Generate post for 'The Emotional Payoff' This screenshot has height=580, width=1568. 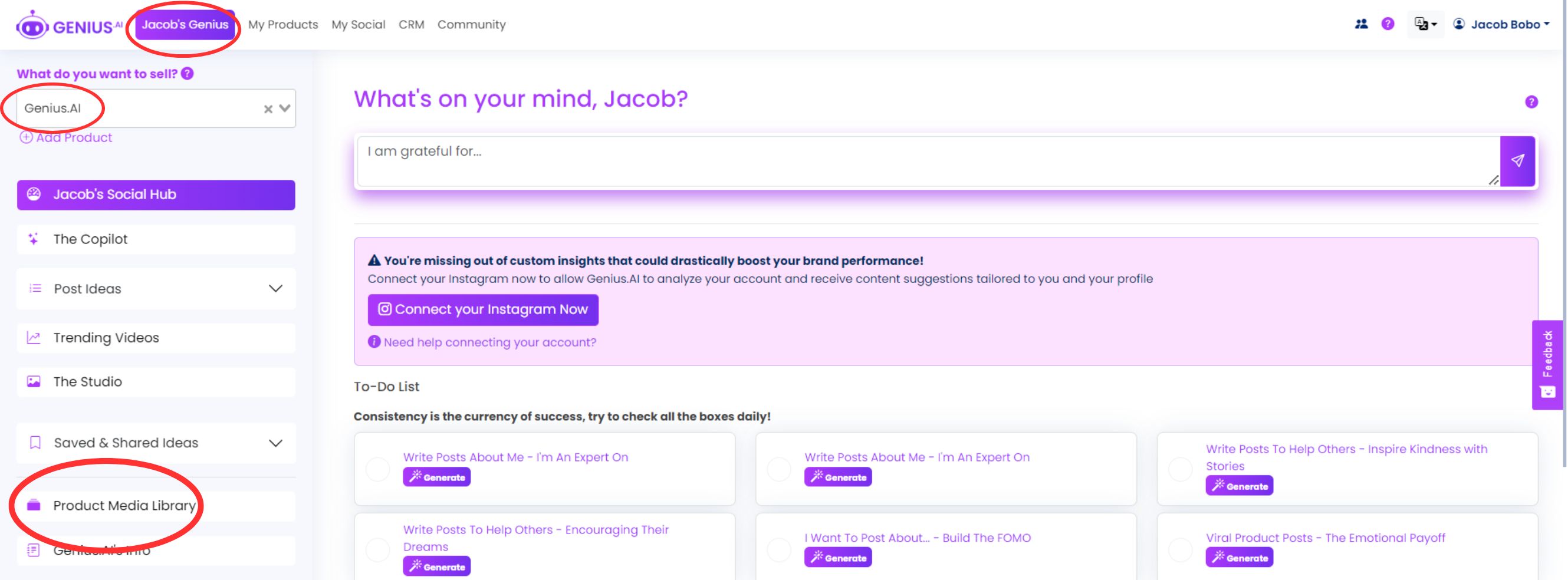pos(1240,558)
